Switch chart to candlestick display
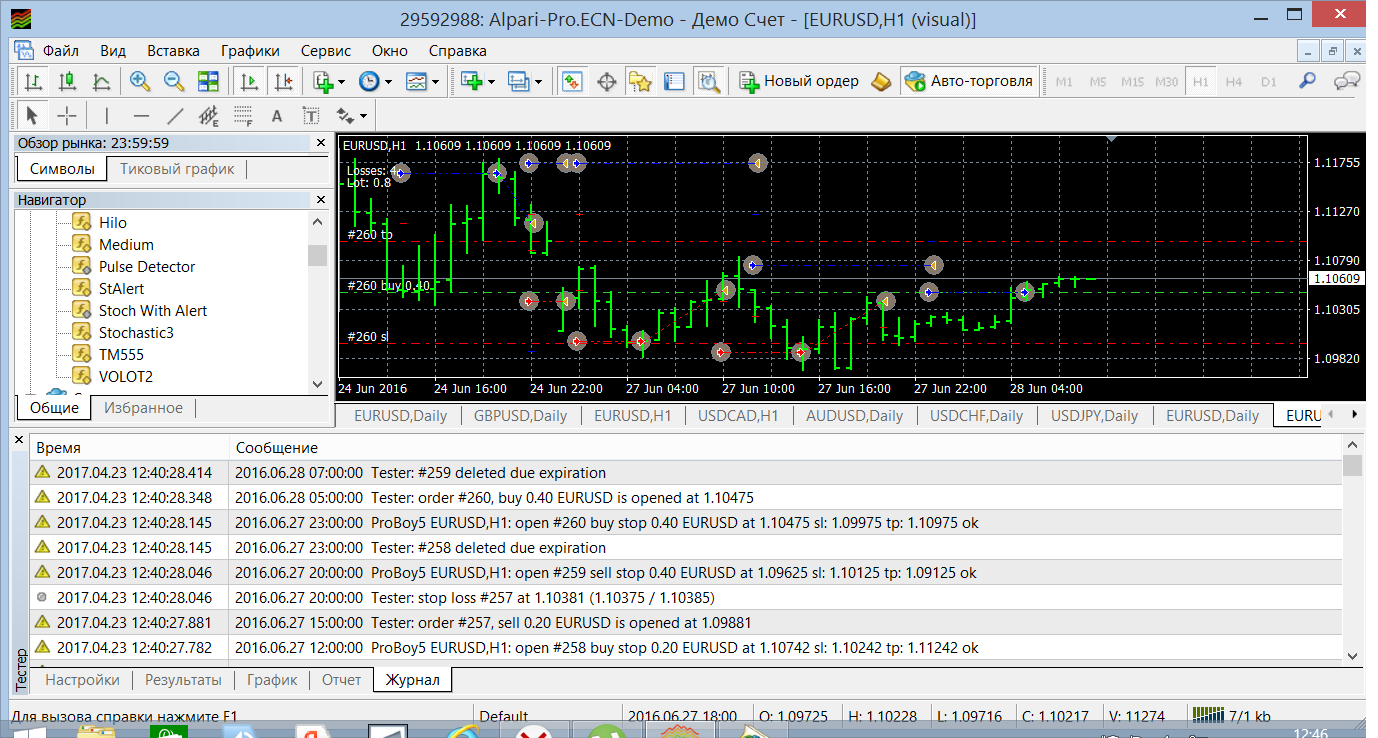This screenshot has width=1378, height=738. [68, 81]
